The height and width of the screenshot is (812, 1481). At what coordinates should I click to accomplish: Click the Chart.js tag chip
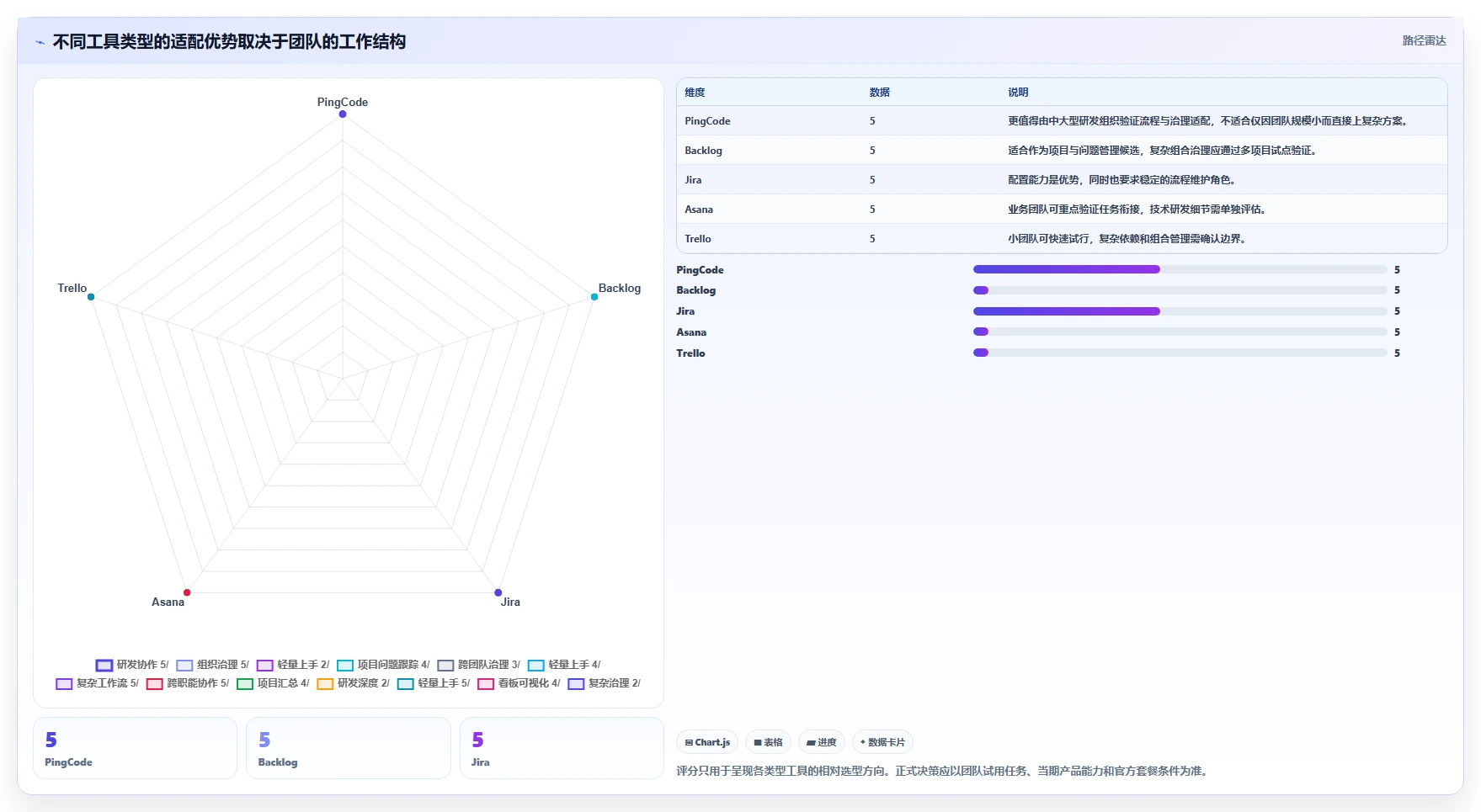coord(707,742)
